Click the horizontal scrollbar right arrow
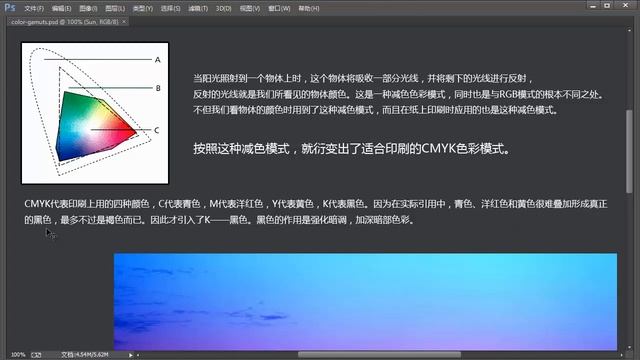The image size is (640, 360). [621, 355]
